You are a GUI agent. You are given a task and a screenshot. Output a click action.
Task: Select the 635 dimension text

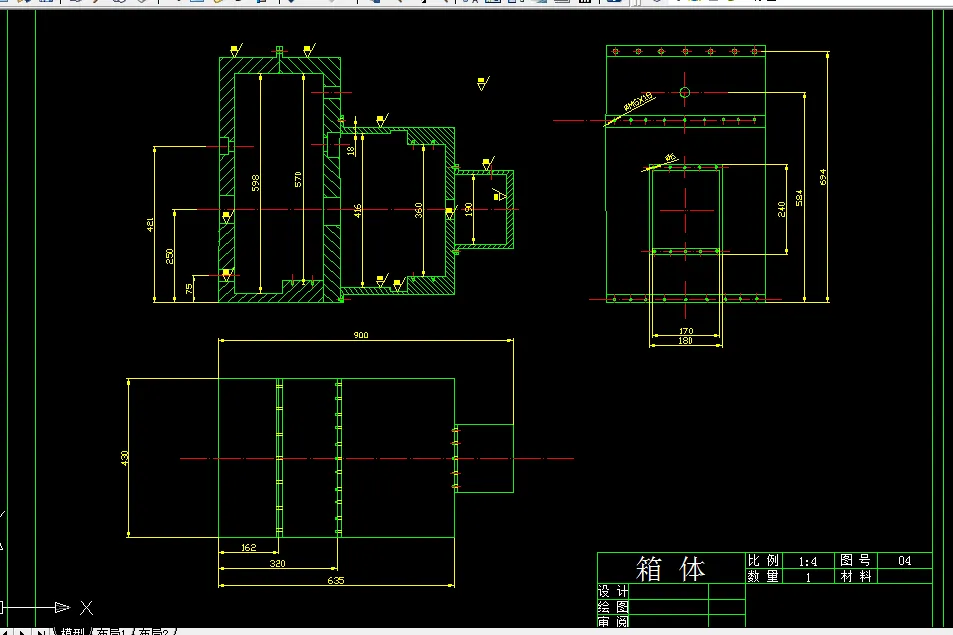point(335,580)
